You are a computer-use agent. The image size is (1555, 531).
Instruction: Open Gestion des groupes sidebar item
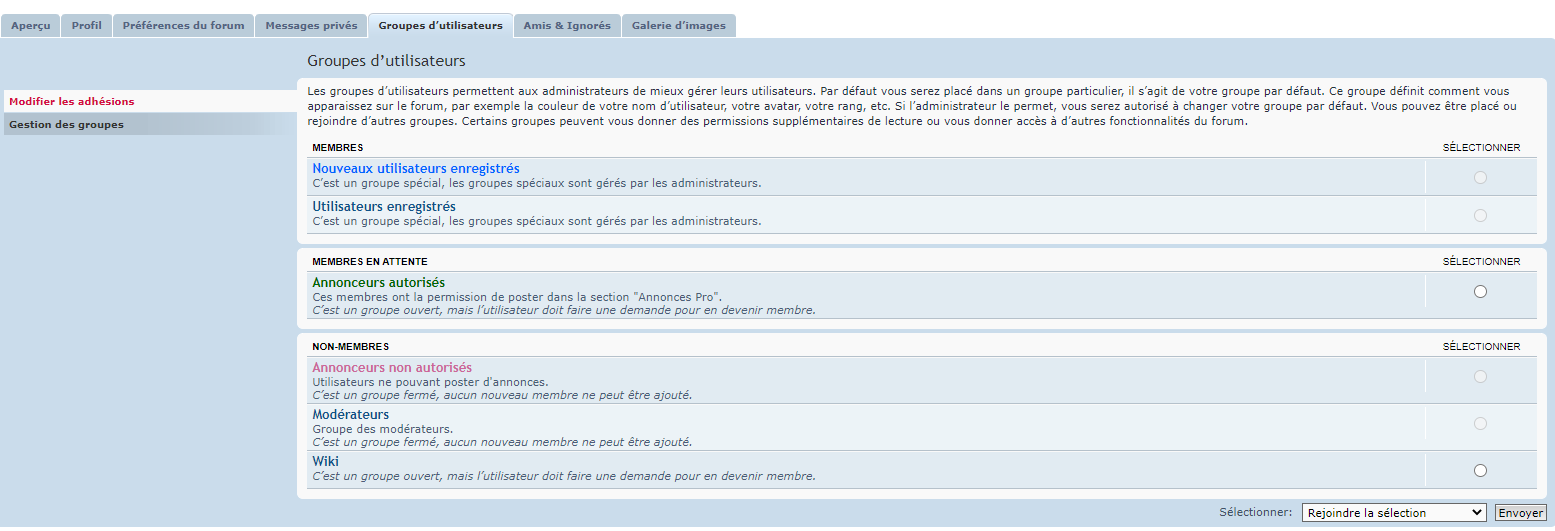coord(67,125)
